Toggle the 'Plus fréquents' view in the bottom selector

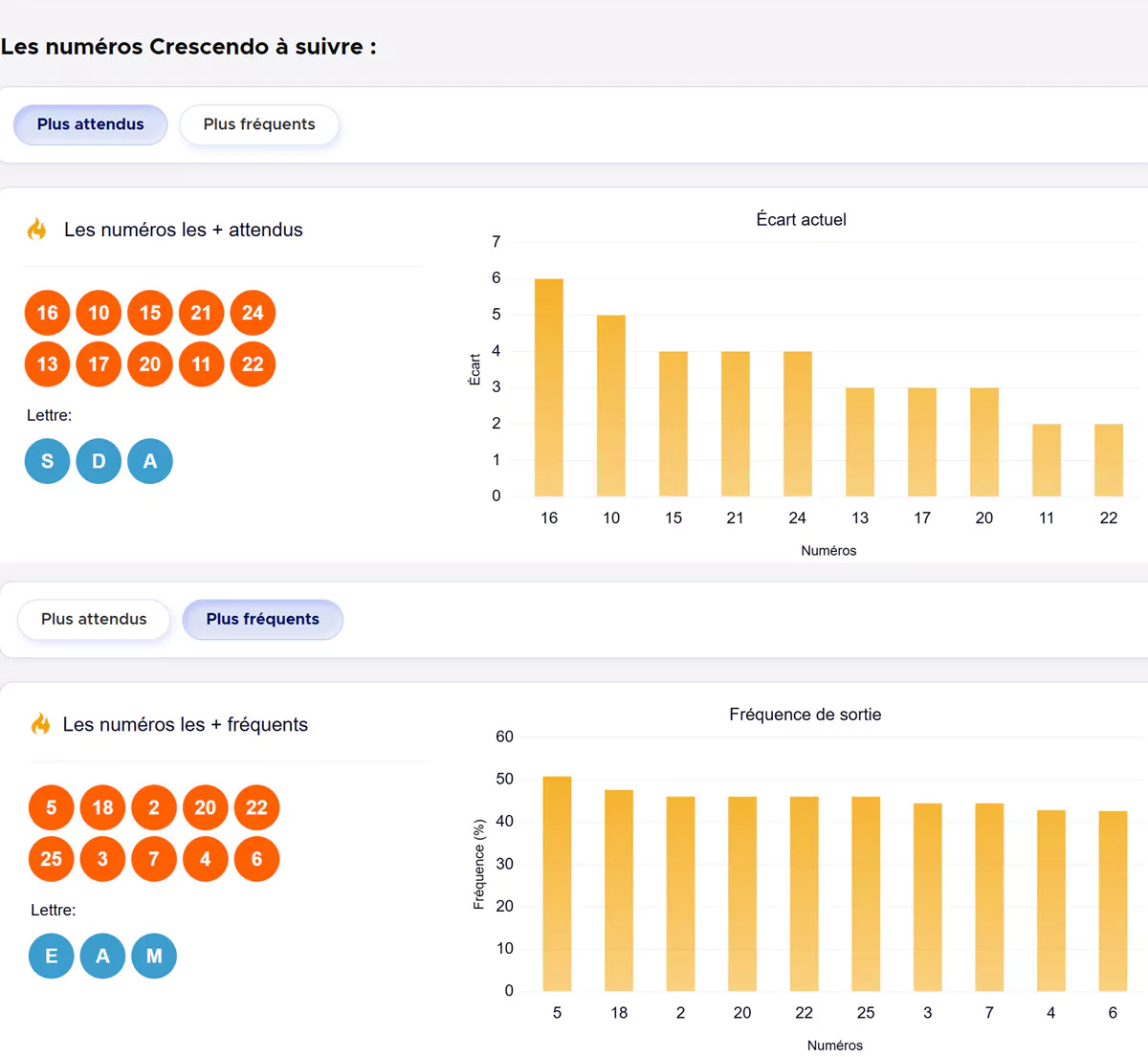[x=262, y=619]
